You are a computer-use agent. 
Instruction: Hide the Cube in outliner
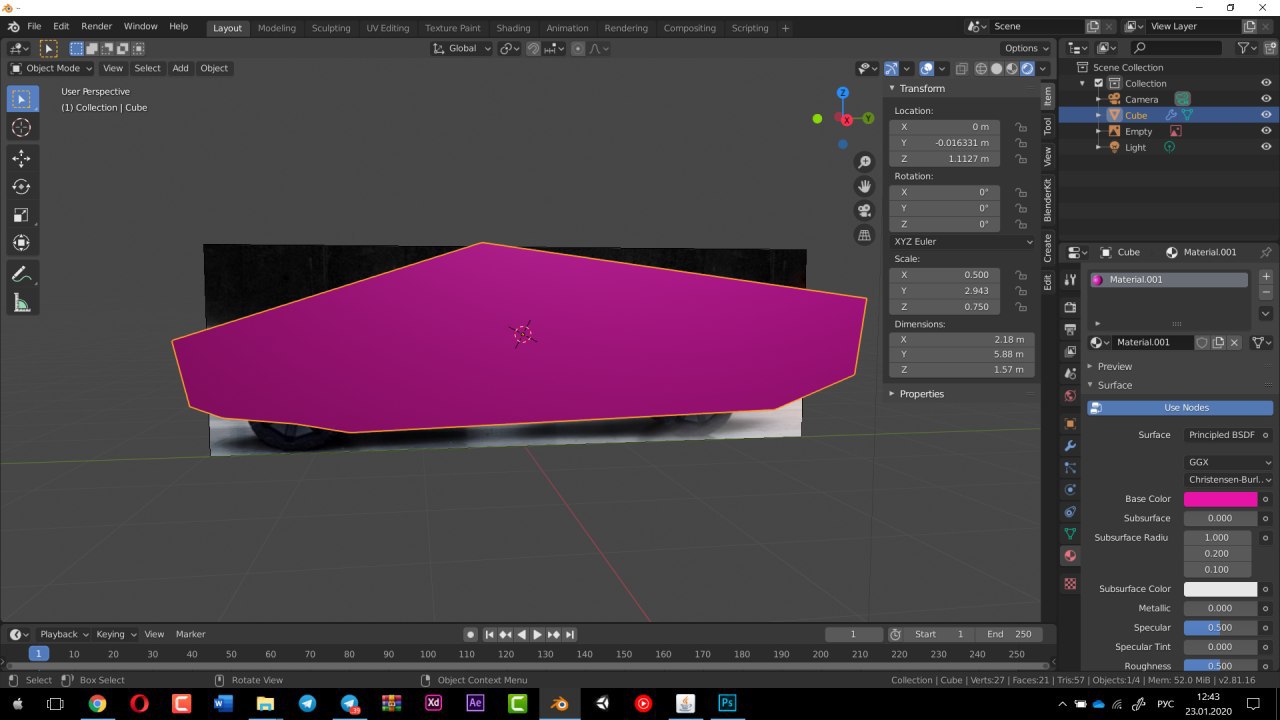coord(1266,115)
